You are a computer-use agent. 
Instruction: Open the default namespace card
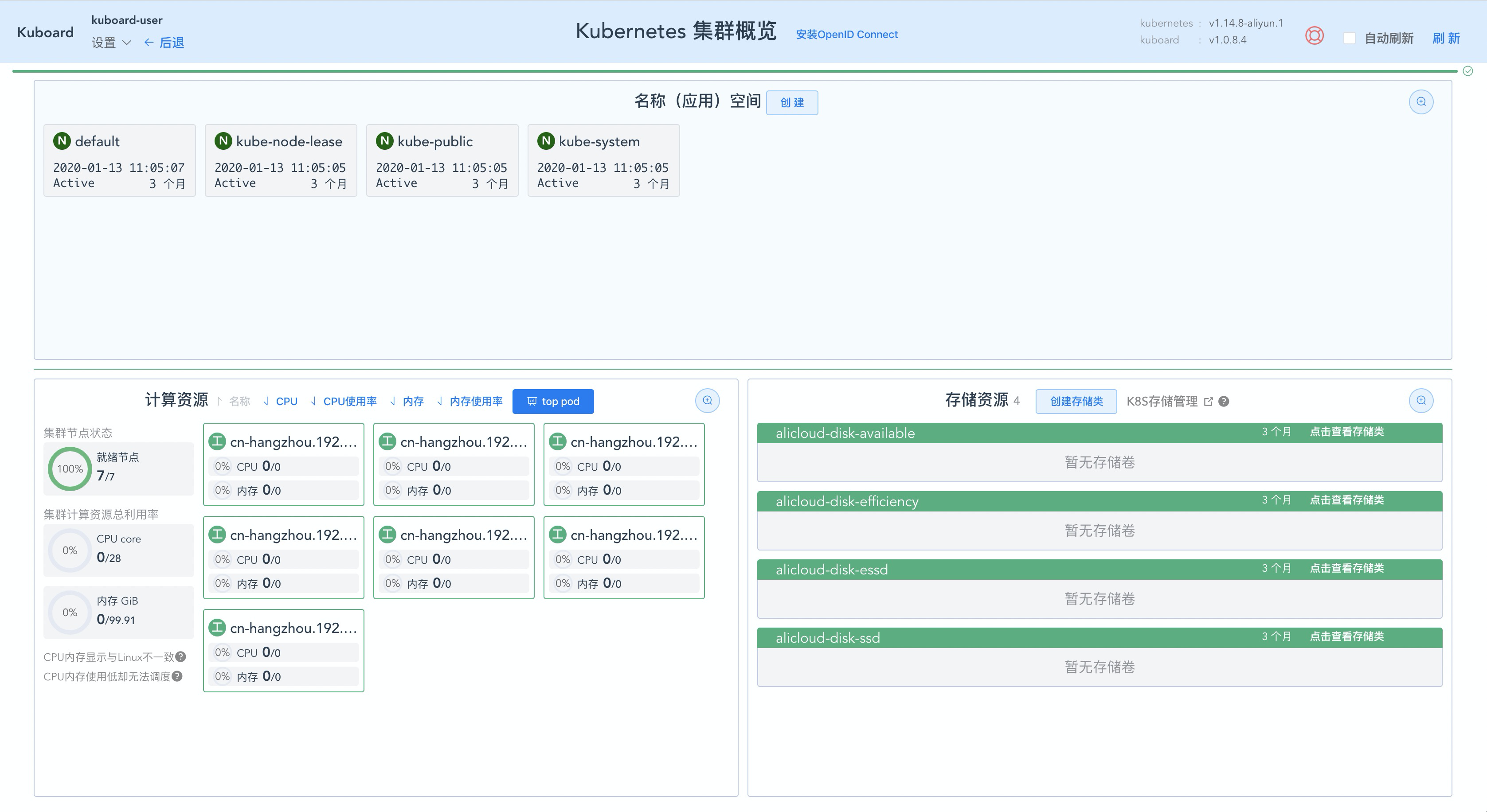pos(120,160)
